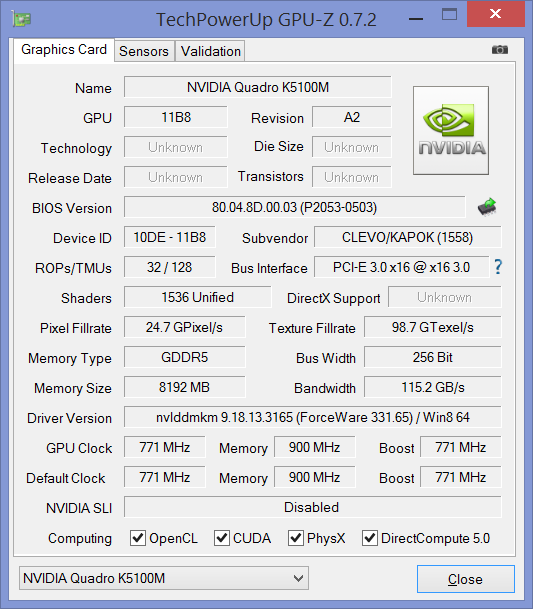The height and width of the screenshot is (609, 533).
Task: Click the Default Clock value 771 MHz
Action: coord(165,477)
